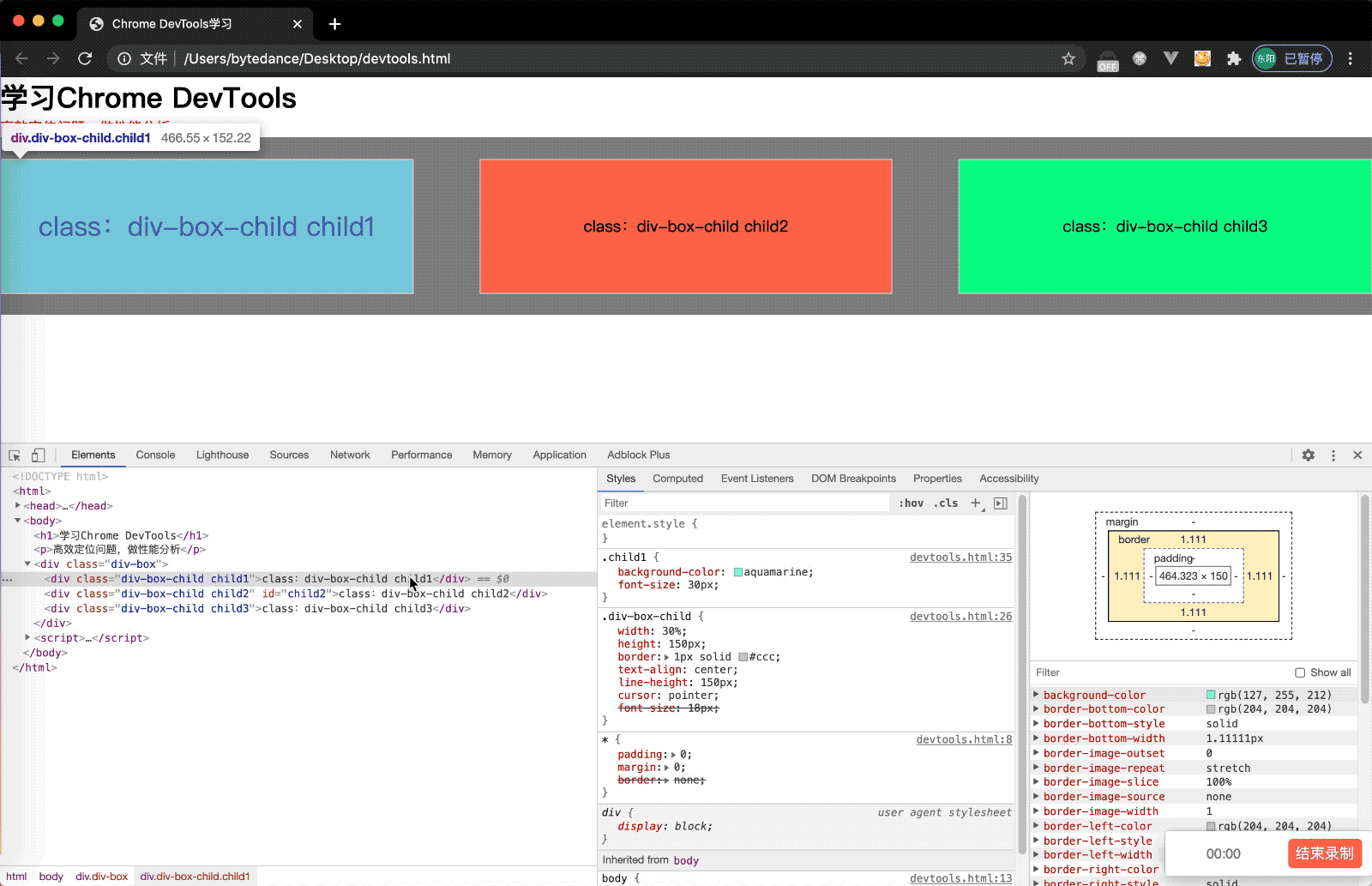Open the Vue devtools extension icon
The width and height of the screenshot is (1372, 886).
[x=1170, y=58]
